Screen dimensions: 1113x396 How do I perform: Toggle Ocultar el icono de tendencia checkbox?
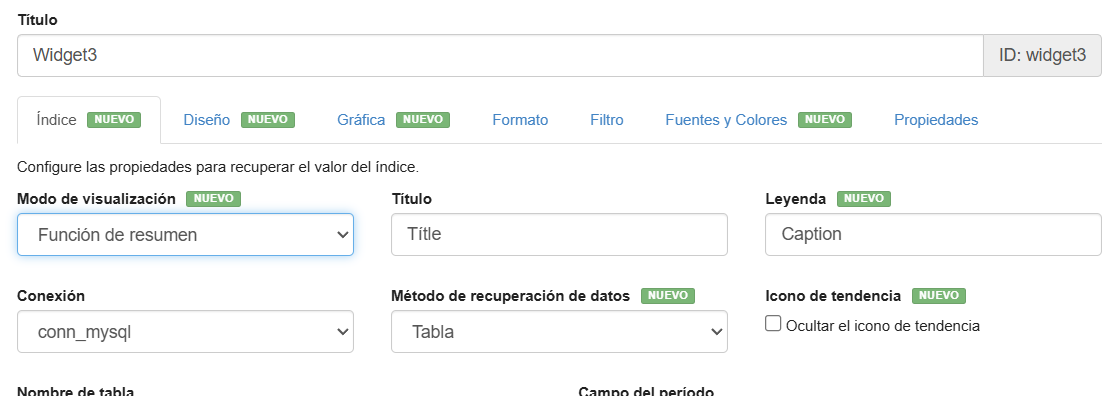[x=773, y=324]
